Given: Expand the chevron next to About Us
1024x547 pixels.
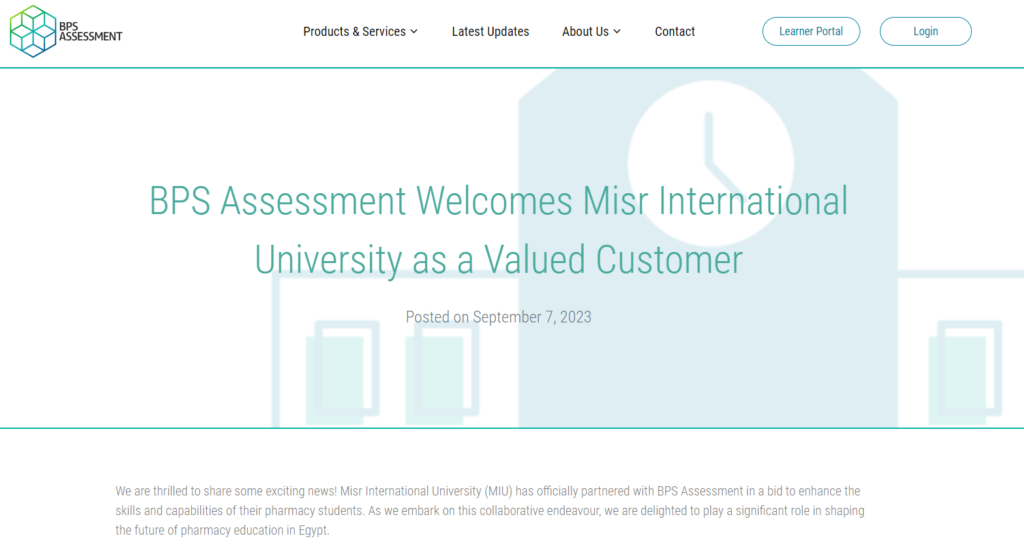Looking at the screenshot, I should coord(617,32).
